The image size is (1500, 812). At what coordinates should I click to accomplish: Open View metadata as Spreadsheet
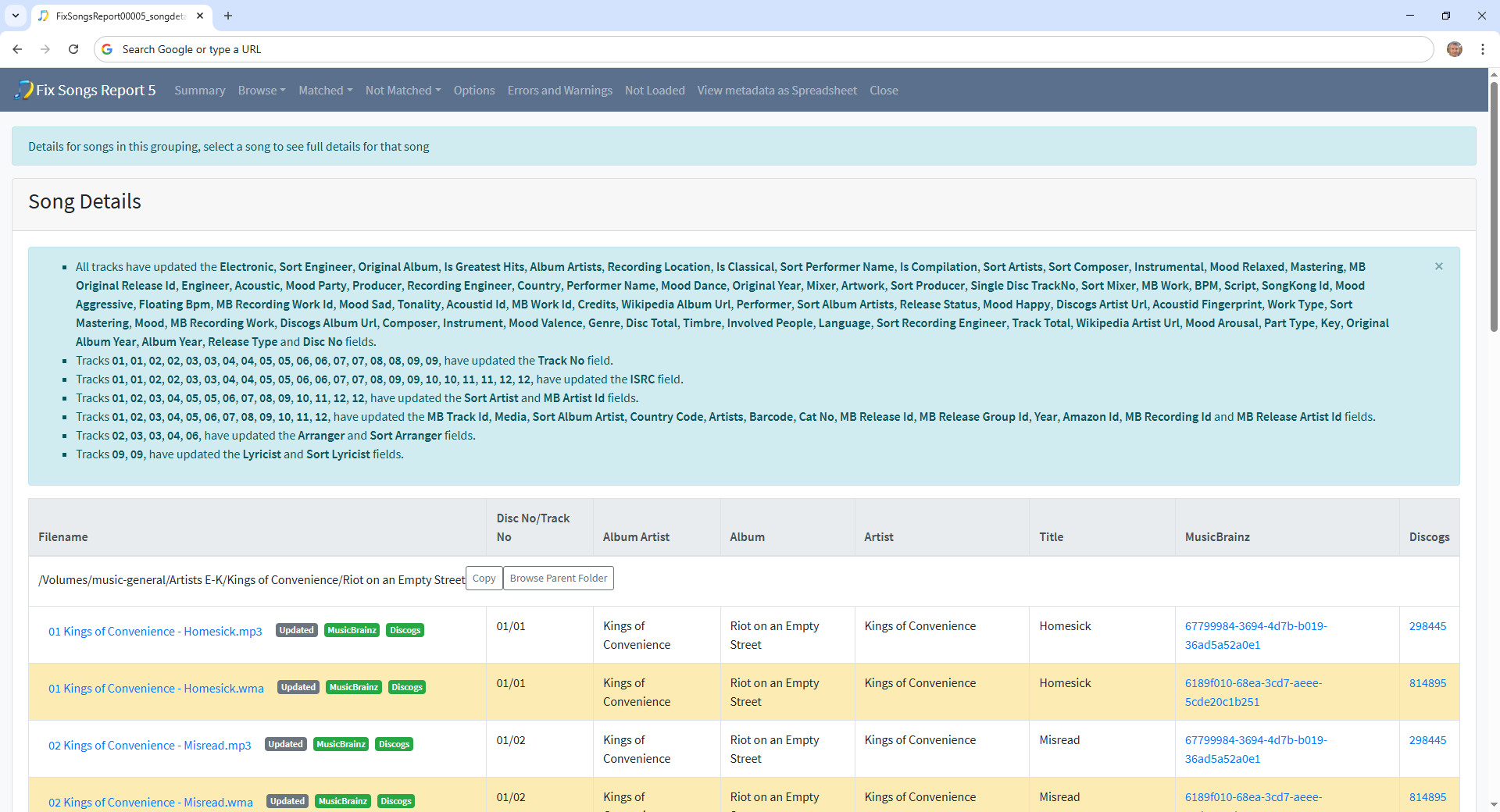coord(777,91)
